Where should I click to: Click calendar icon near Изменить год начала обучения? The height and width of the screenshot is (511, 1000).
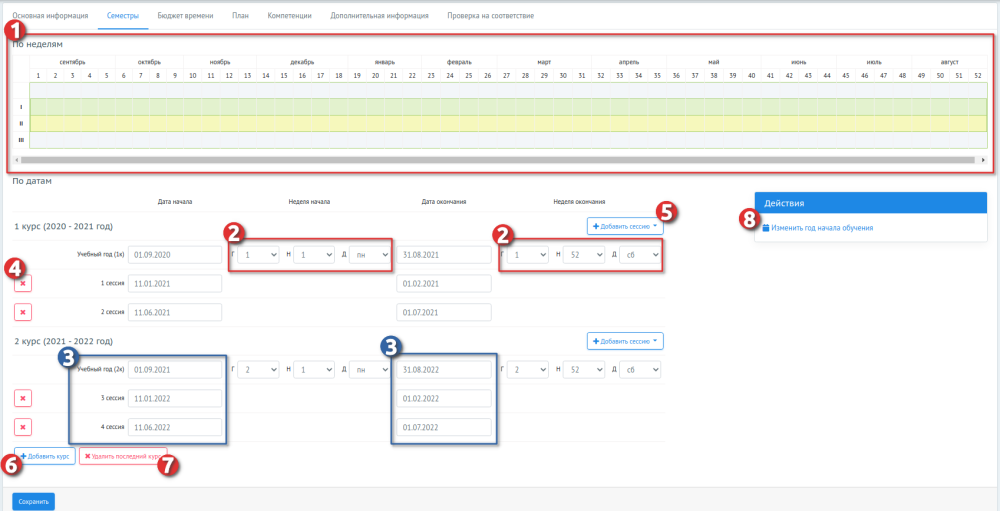coord(766,227)
